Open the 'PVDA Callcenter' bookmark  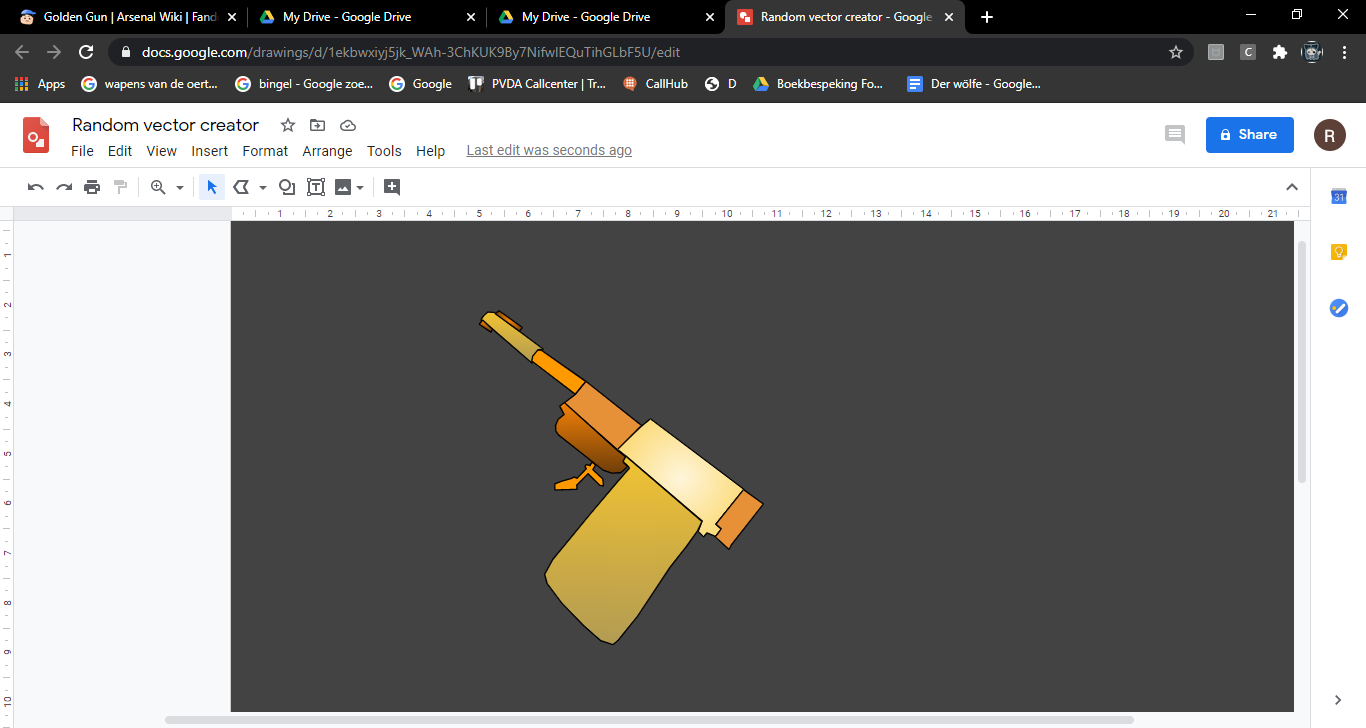(x=537, y=84)
